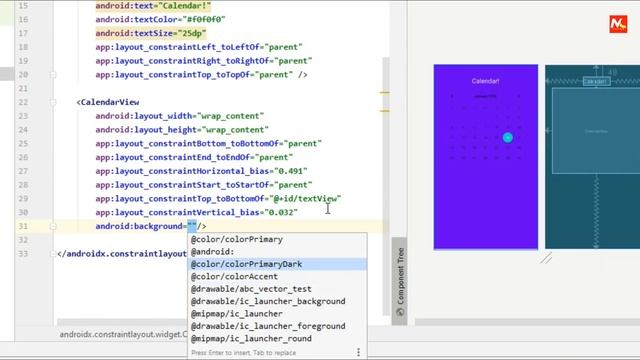640x360 pixels.
Task: Collapse the CalendarView tag fold marker
Action: [x=53, y=102]
